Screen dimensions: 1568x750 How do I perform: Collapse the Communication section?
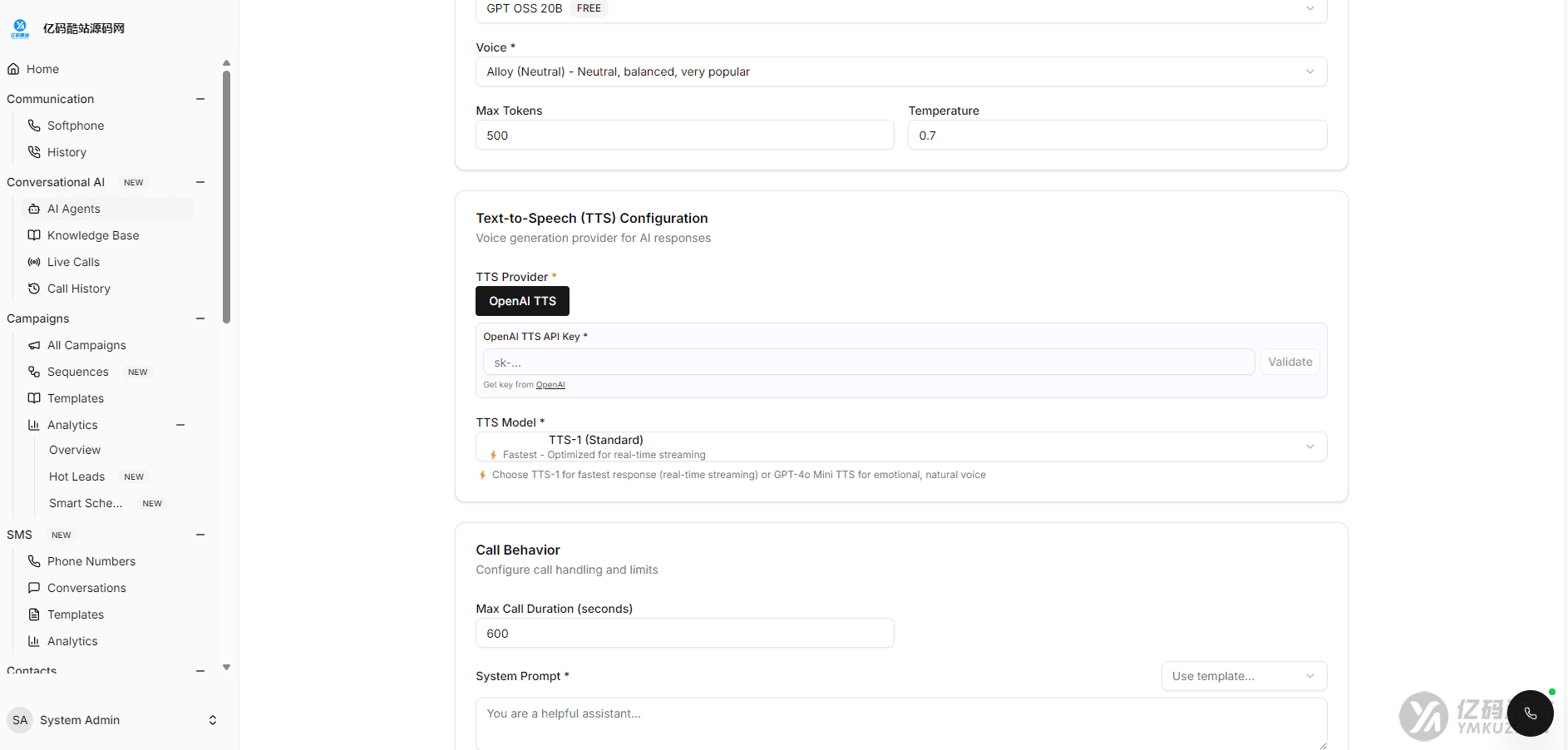click(x=200, y=99)
